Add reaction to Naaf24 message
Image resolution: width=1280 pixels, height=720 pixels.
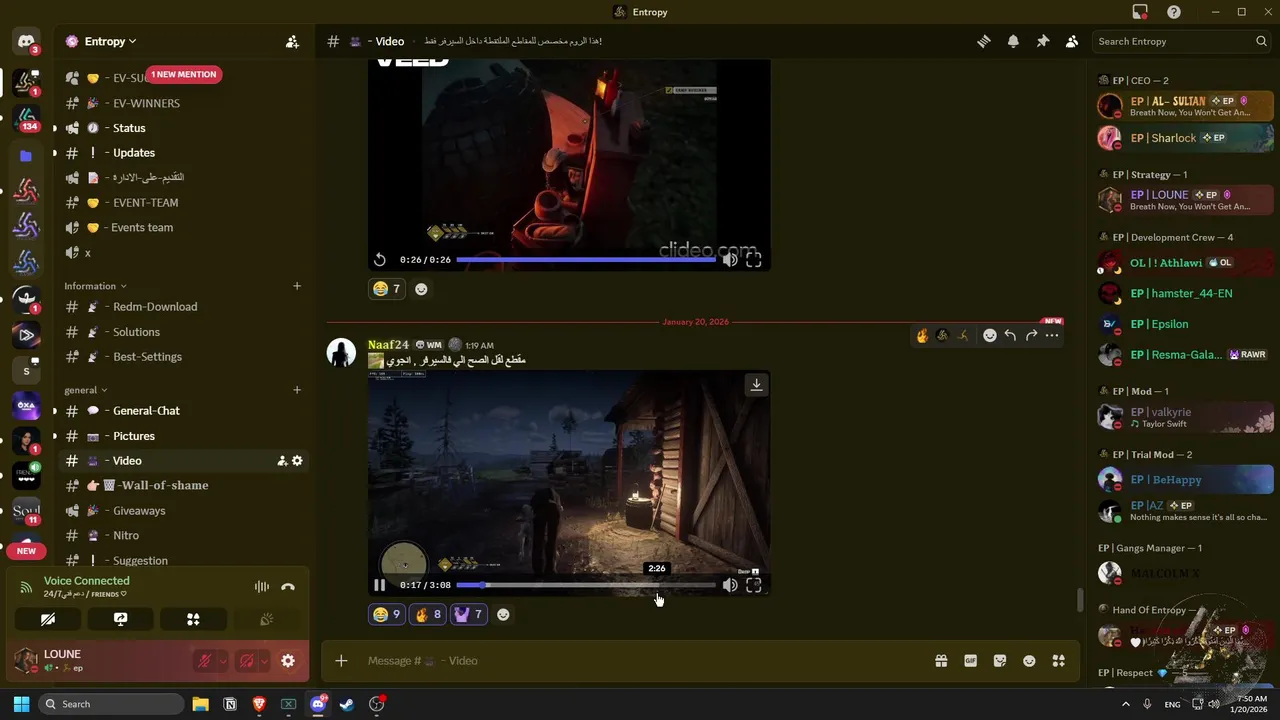click(503, 615)
